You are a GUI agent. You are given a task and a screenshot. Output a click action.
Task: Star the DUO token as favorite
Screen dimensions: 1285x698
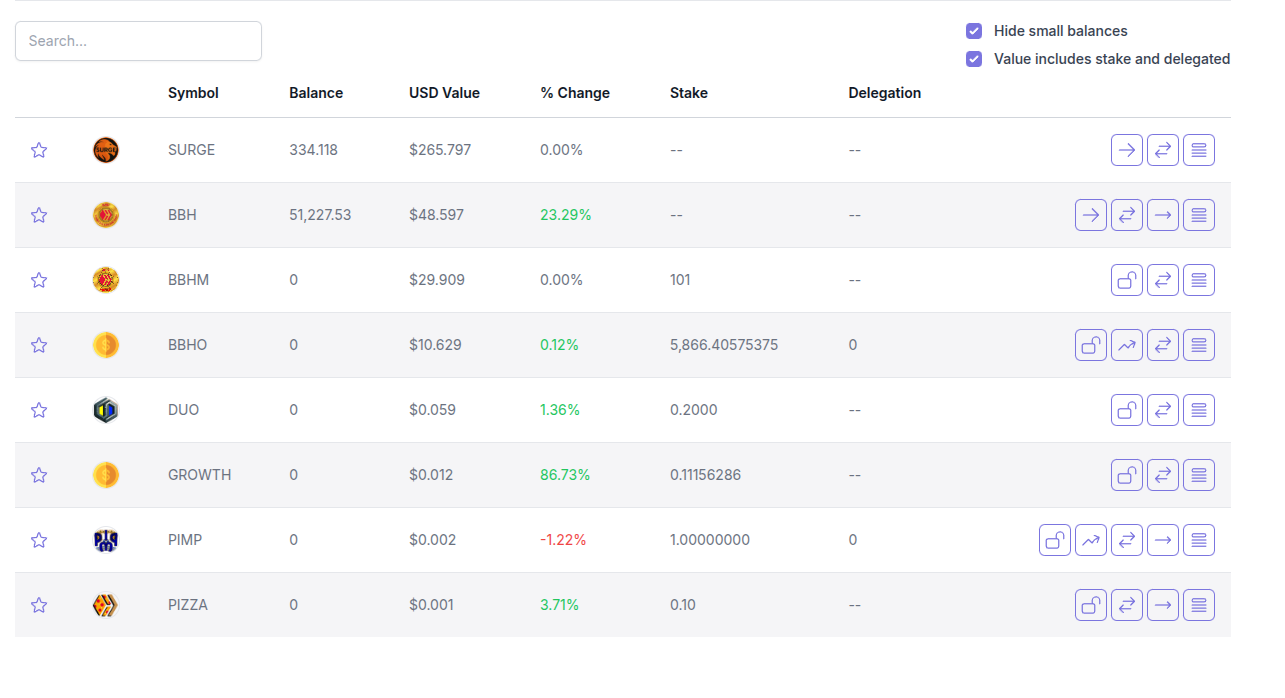(x=39, y=410)
